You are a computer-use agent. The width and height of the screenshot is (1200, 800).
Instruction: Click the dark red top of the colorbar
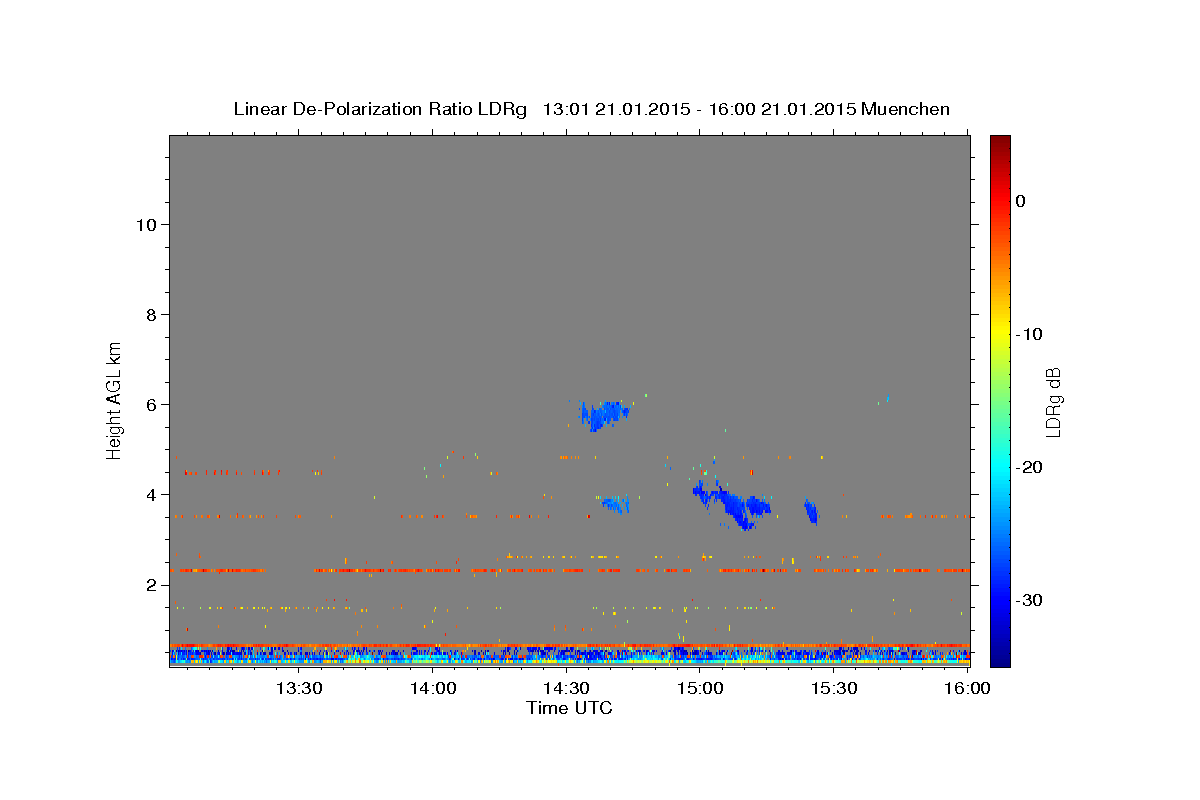[x=1000, y=143]
